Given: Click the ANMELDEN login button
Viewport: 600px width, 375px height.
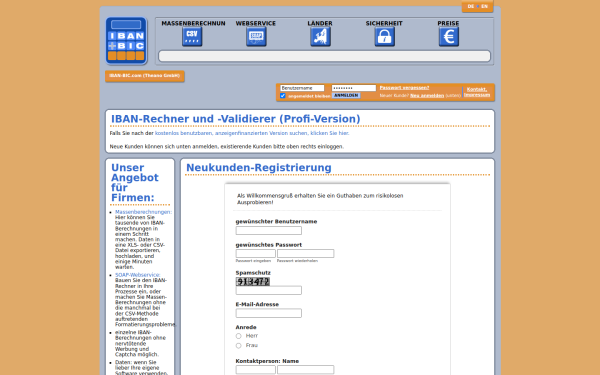Looking at the screenshot, I should point(346,95).
